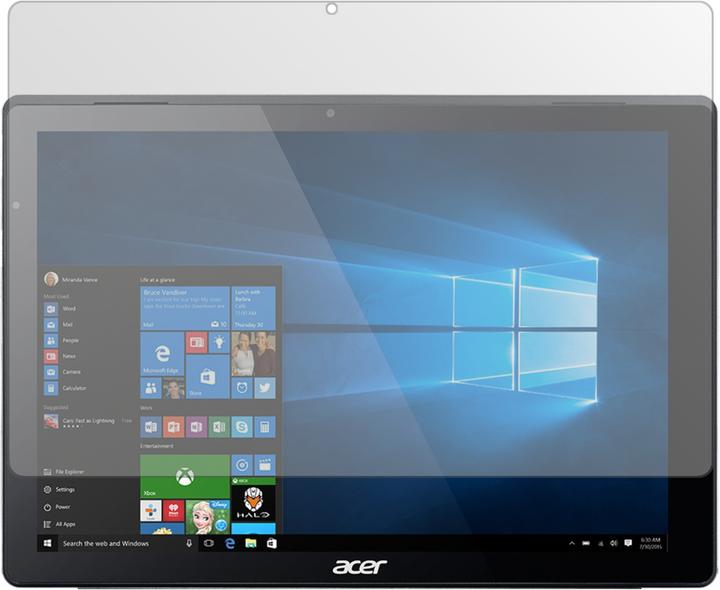Launch the Word tile in the Work group
This screenshot has width=720, height=590.
tap(151, 427)
